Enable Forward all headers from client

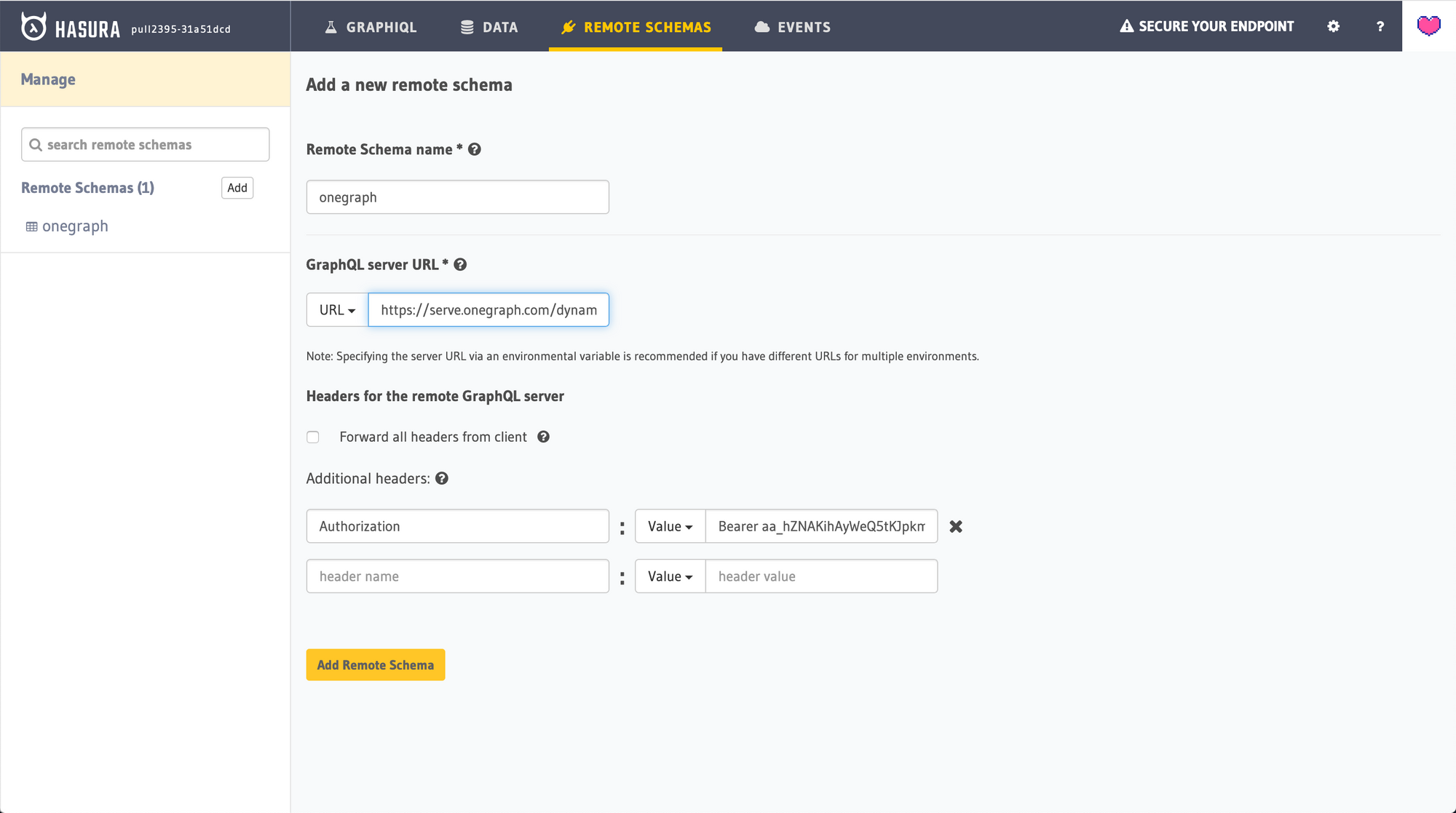coord(313,437)
